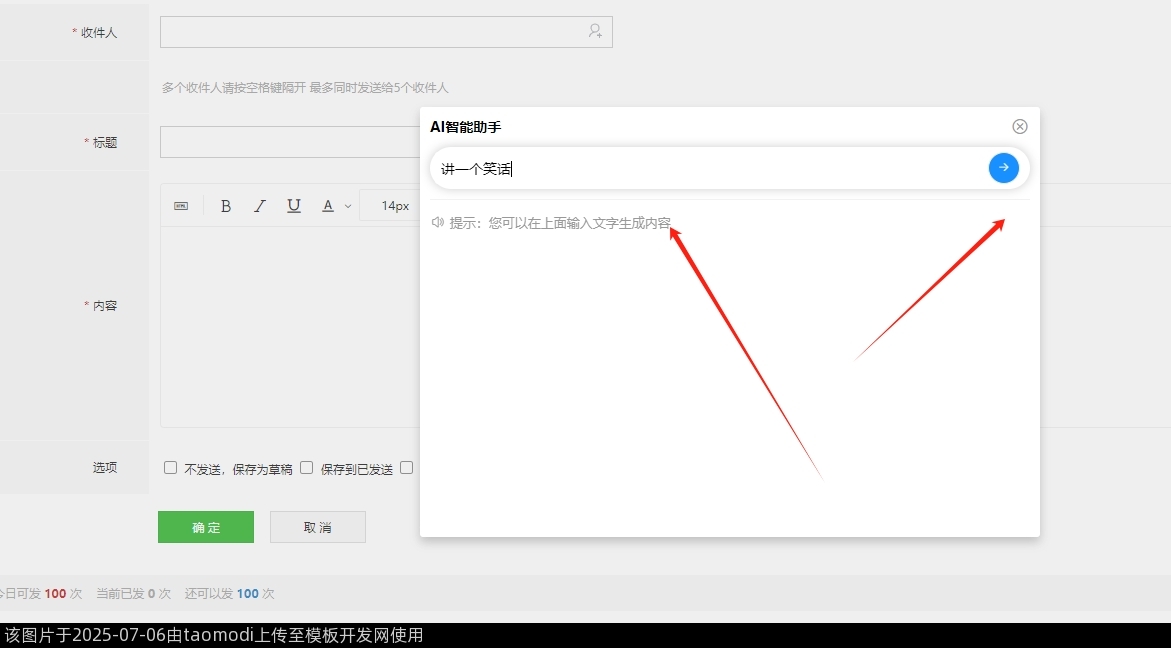This screenshot has height=648, width=1171.
Task: Enable 保存到已发送 checkbox
Action: click(307, 468)
